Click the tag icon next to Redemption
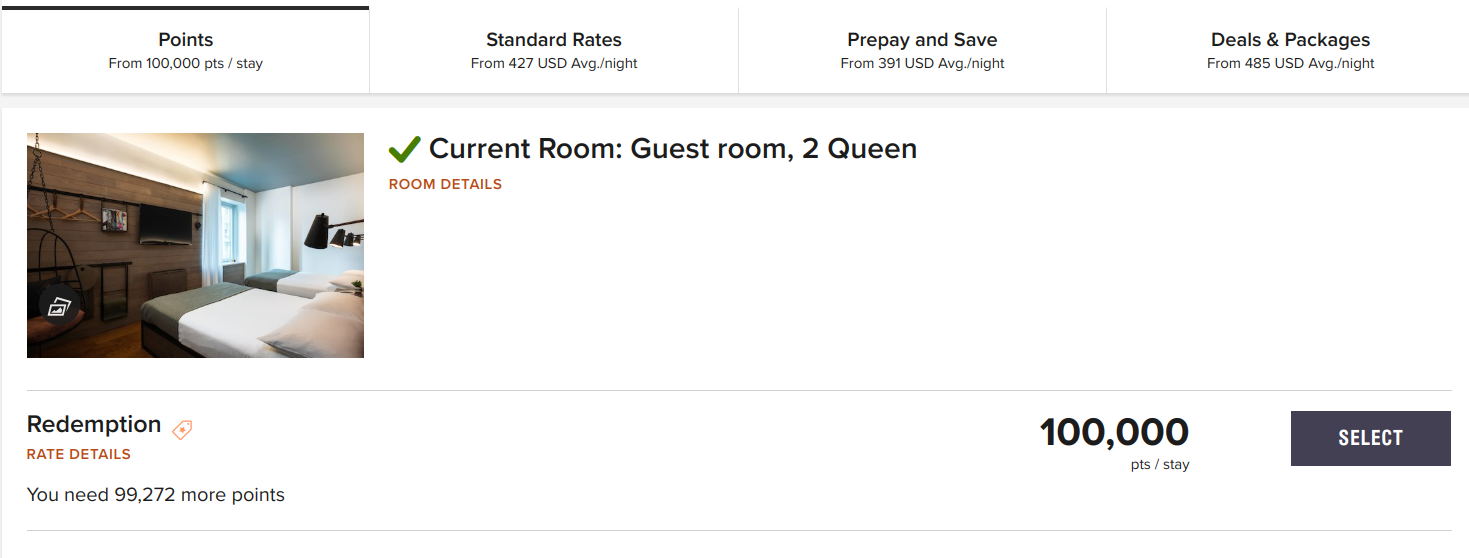Viewport: 1469px width, 558px height. (x=182, y=429)
